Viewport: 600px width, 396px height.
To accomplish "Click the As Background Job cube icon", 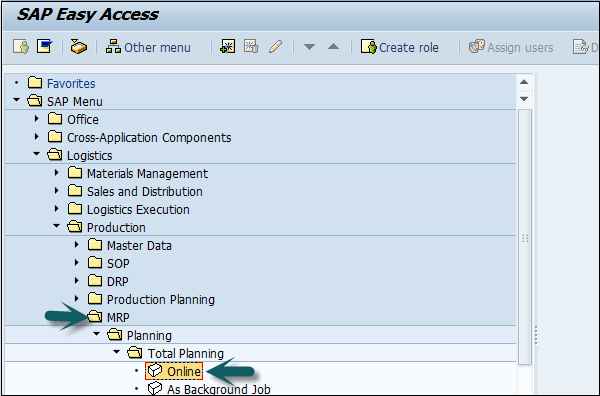I will click(x=155, y=389).
